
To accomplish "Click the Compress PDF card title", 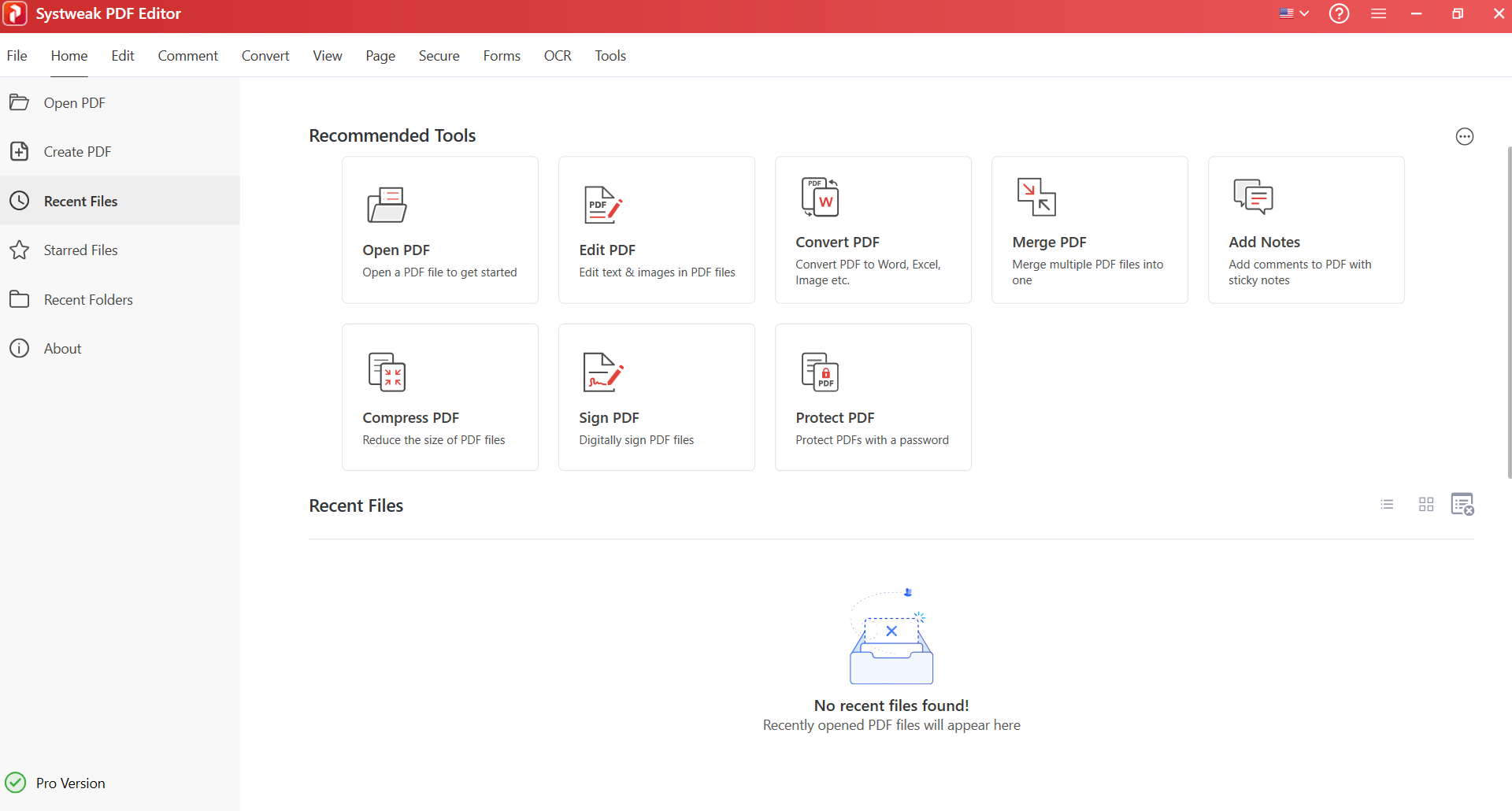I will (x=410, y=418).
